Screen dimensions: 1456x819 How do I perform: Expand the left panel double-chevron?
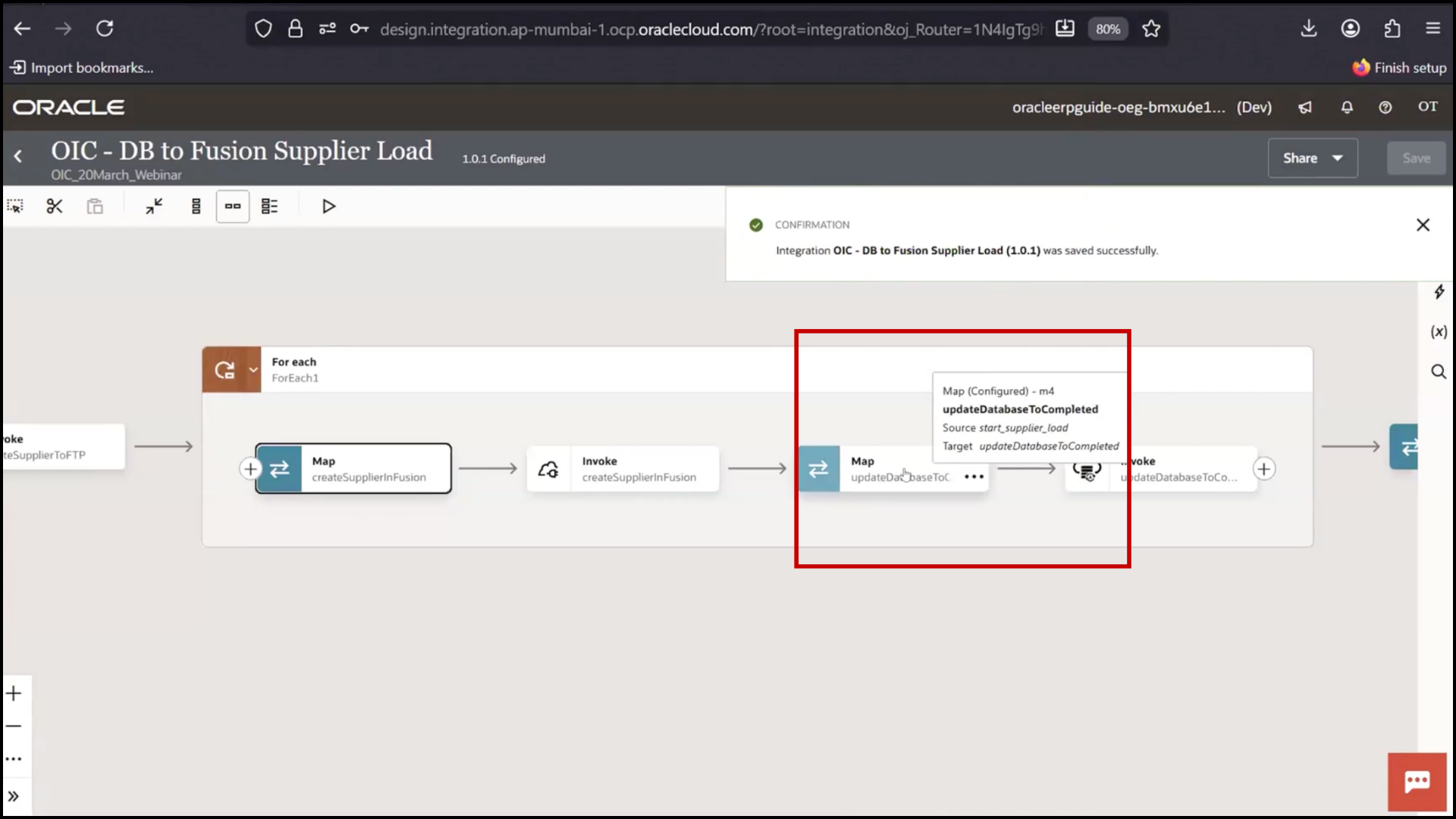point(14,796)
